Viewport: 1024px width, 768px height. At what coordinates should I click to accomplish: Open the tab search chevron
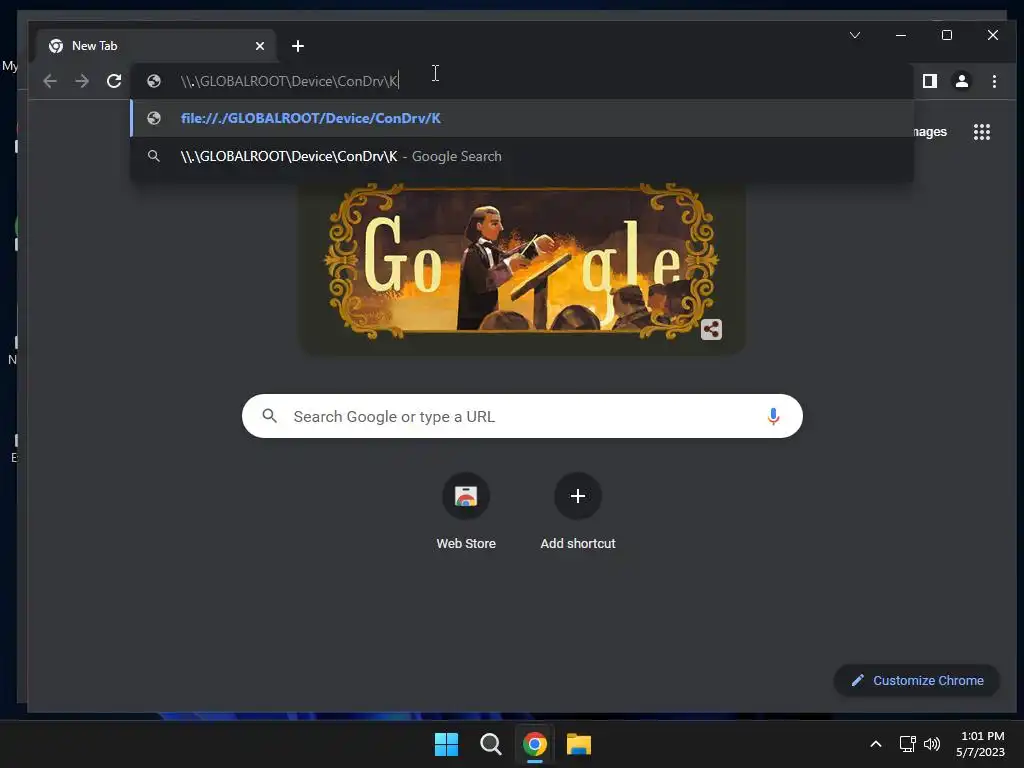click(855, 35)
